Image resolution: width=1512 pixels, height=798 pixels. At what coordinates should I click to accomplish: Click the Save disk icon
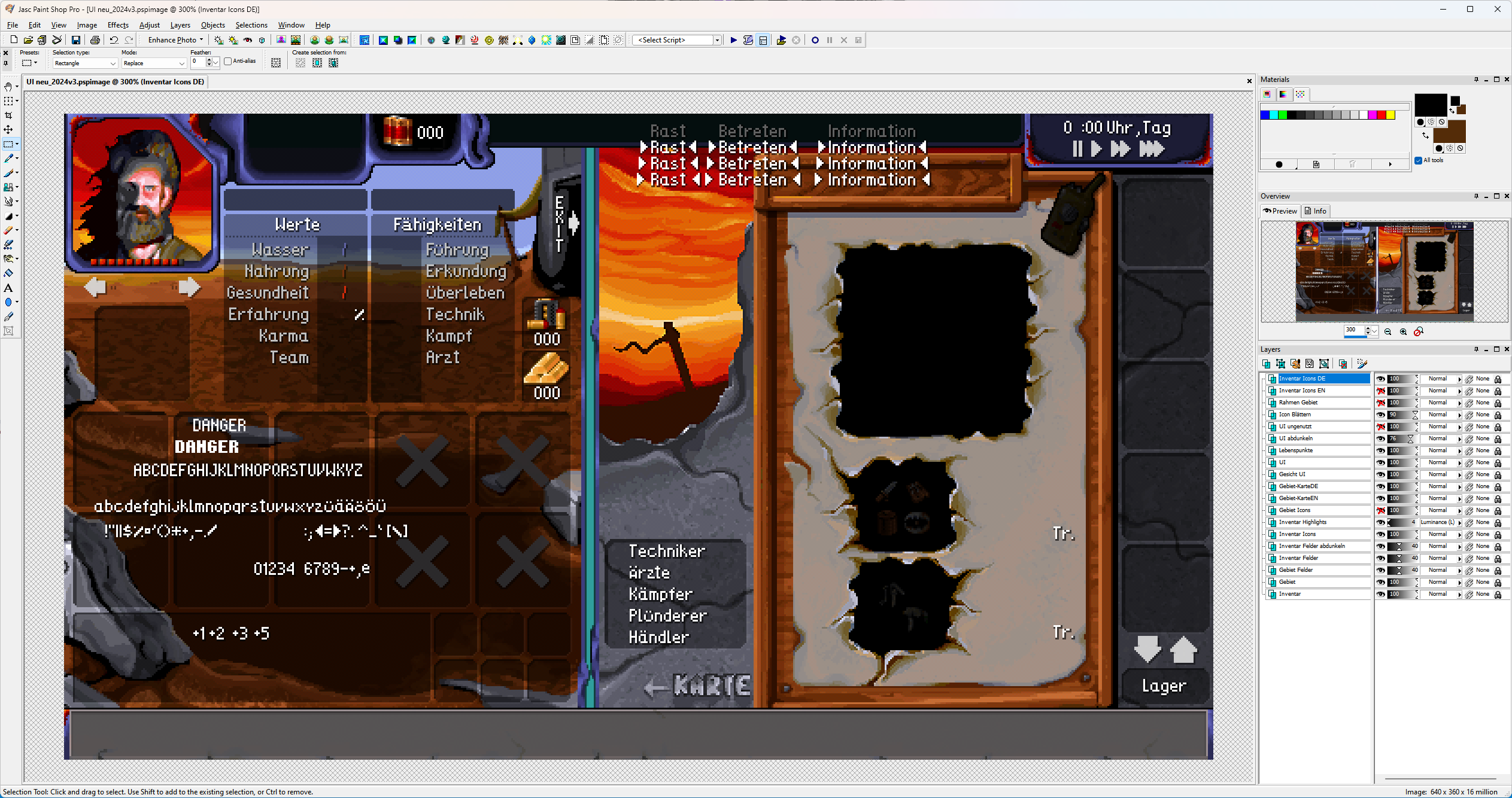(76, 40)
